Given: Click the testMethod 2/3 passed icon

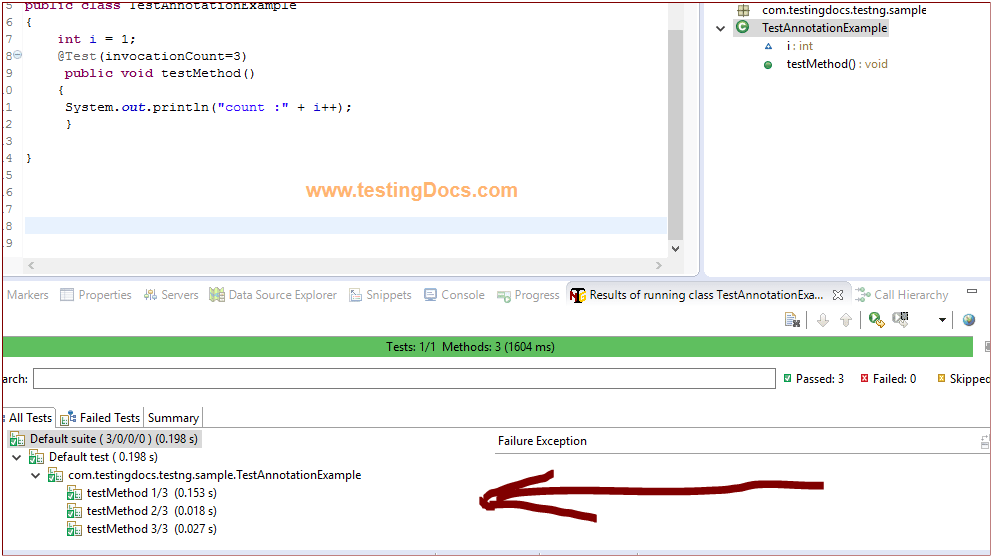Looking at the screenshot, I should 74,511.
